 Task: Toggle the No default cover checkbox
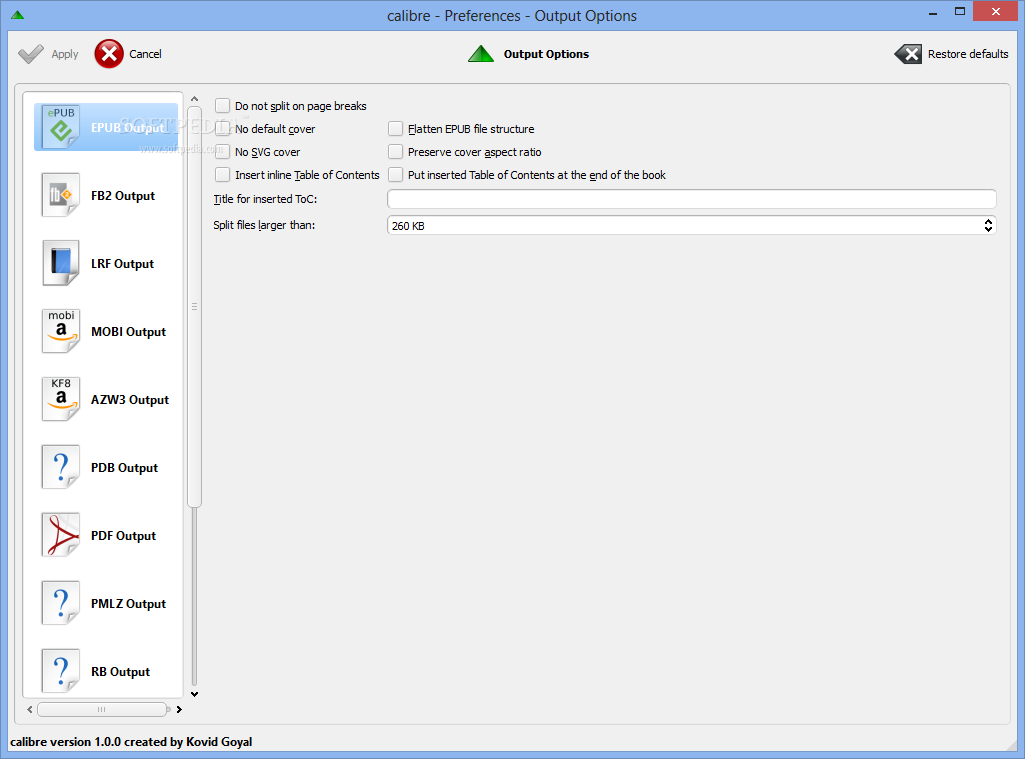click(223, 129)
